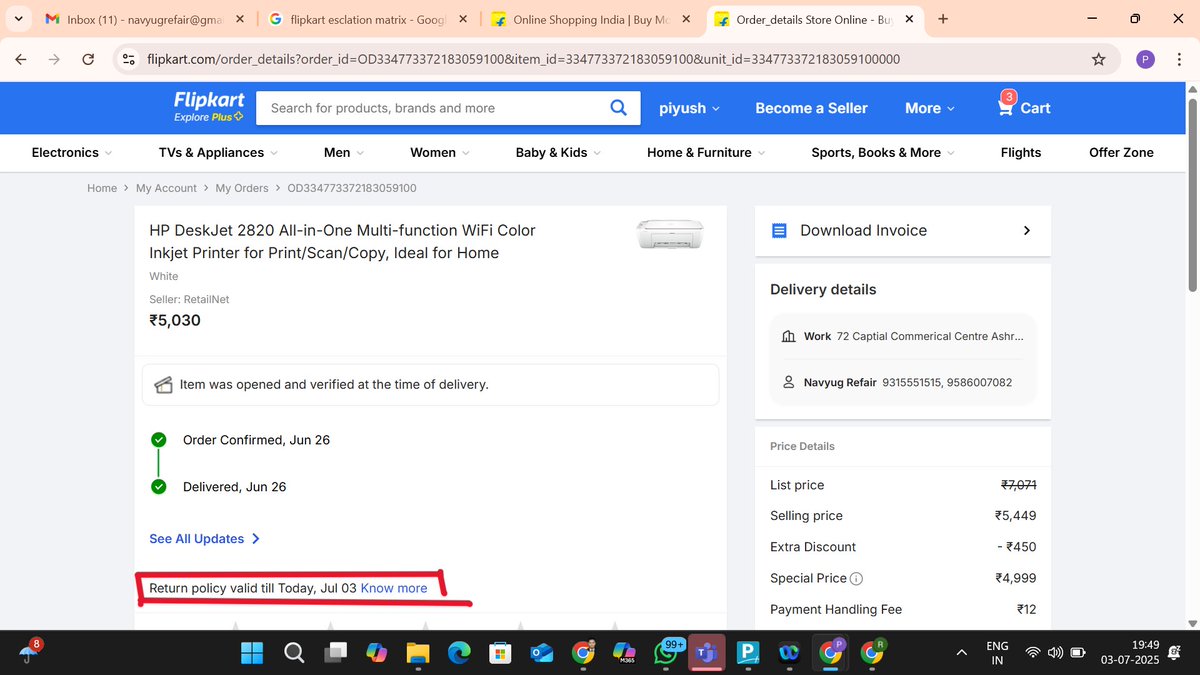Open the HP DeskJet 2820 product title
The width and height of the screenshot is (1200, 675).
click(342, 241)
